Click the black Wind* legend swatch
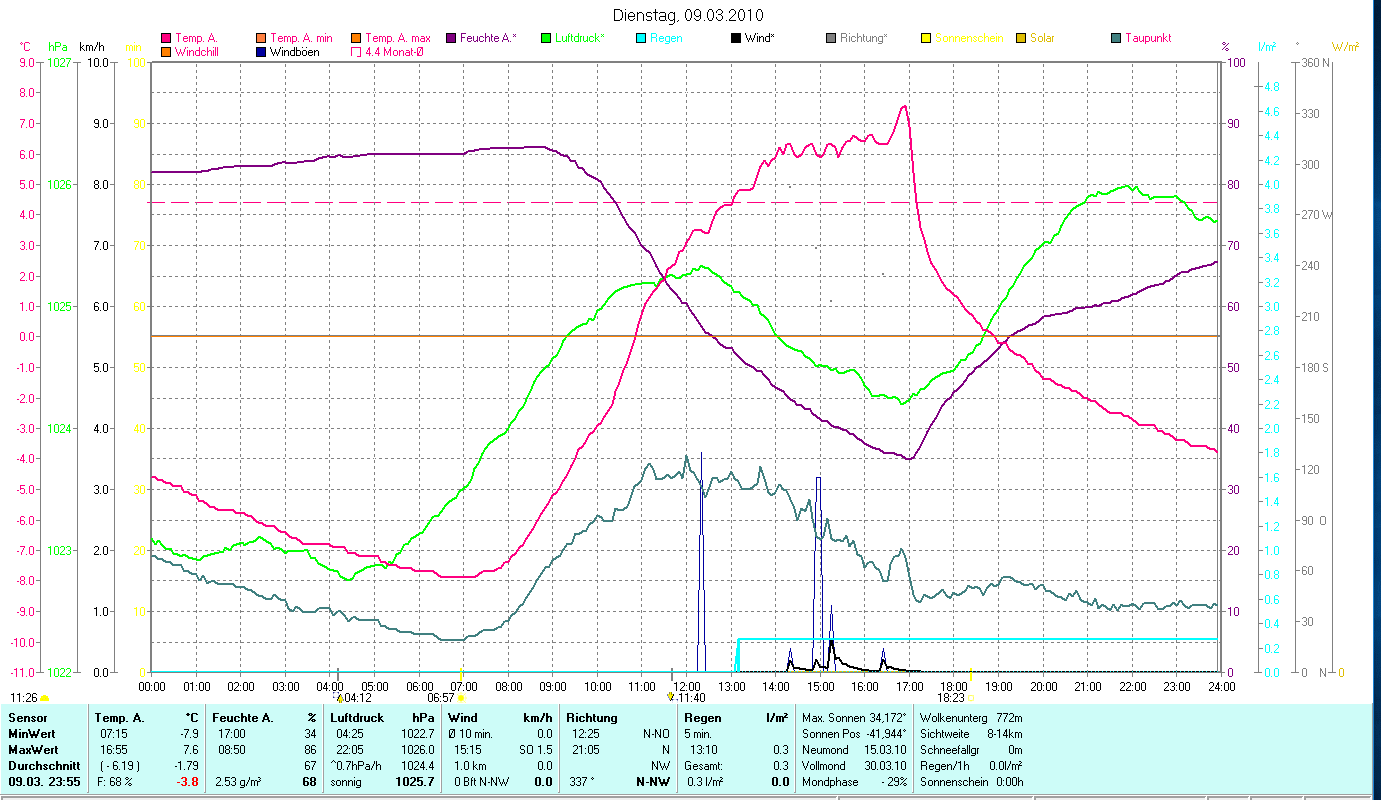This screenshot has width=1381, height=800. (x=736, y=38)
